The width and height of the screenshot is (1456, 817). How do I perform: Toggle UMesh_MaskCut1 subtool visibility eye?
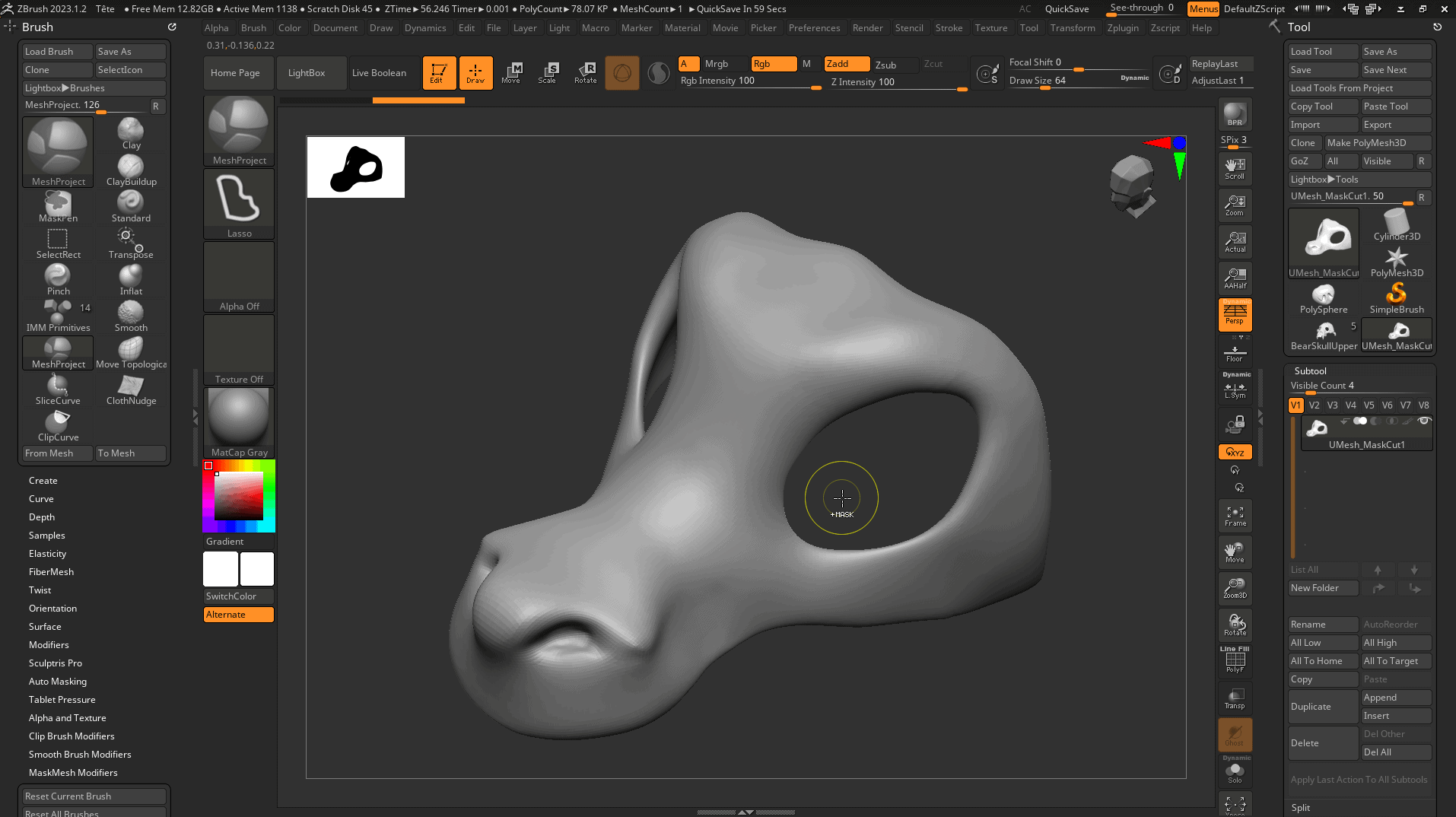tap(1424, 421)
